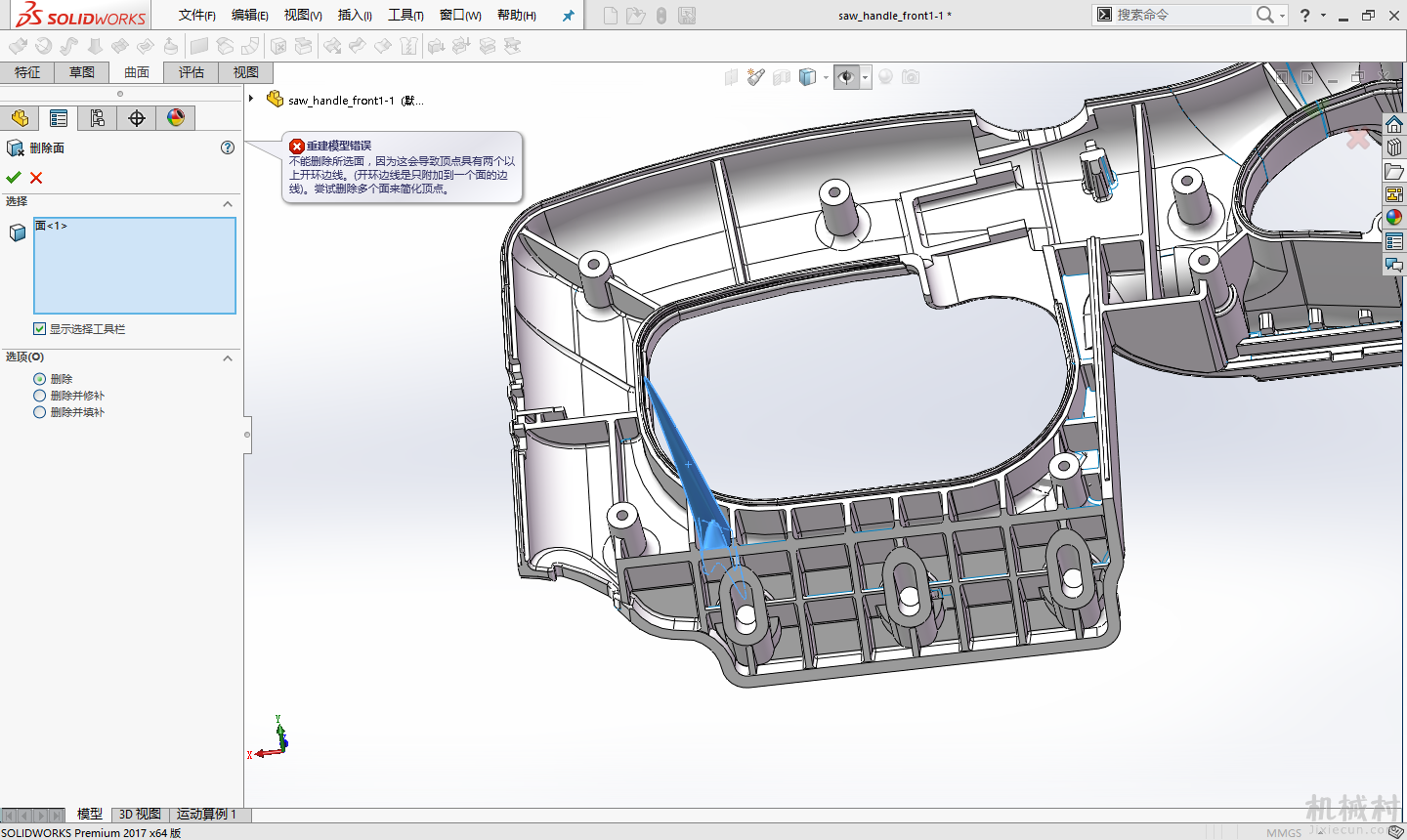This screenshot has height=840, width=1407.
Task: Open the Design Library task pane icon
Action: (1394, 147)
